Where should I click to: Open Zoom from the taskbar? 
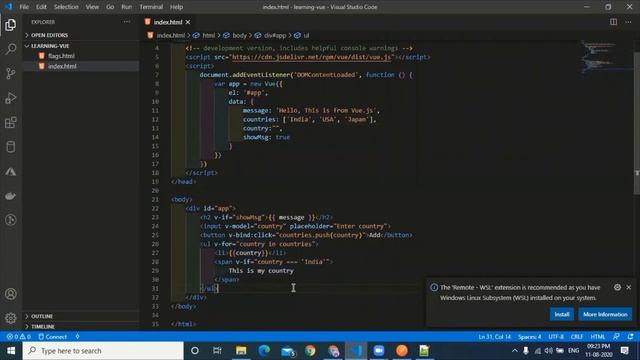pos(379,351)
